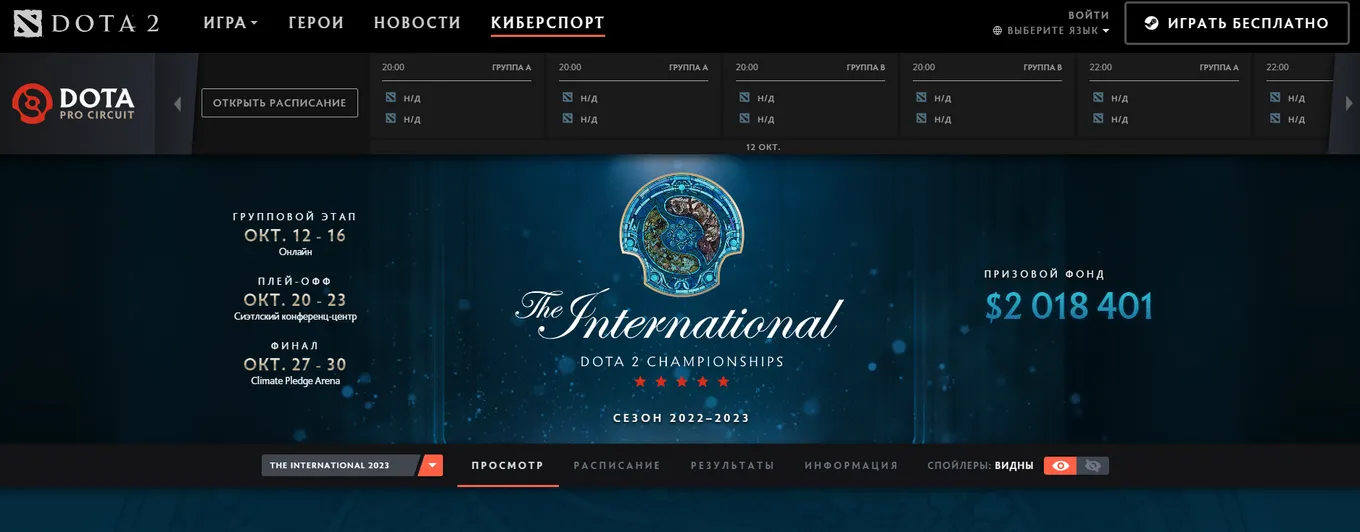Switch to the ПРОСМОТР tab
1360x532 pixels.
[x=508, y=466]
